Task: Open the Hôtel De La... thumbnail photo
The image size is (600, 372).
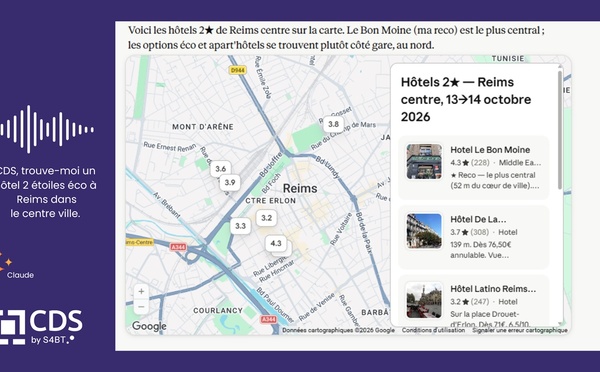Action: pyautogui.click(x=424, y=231)
